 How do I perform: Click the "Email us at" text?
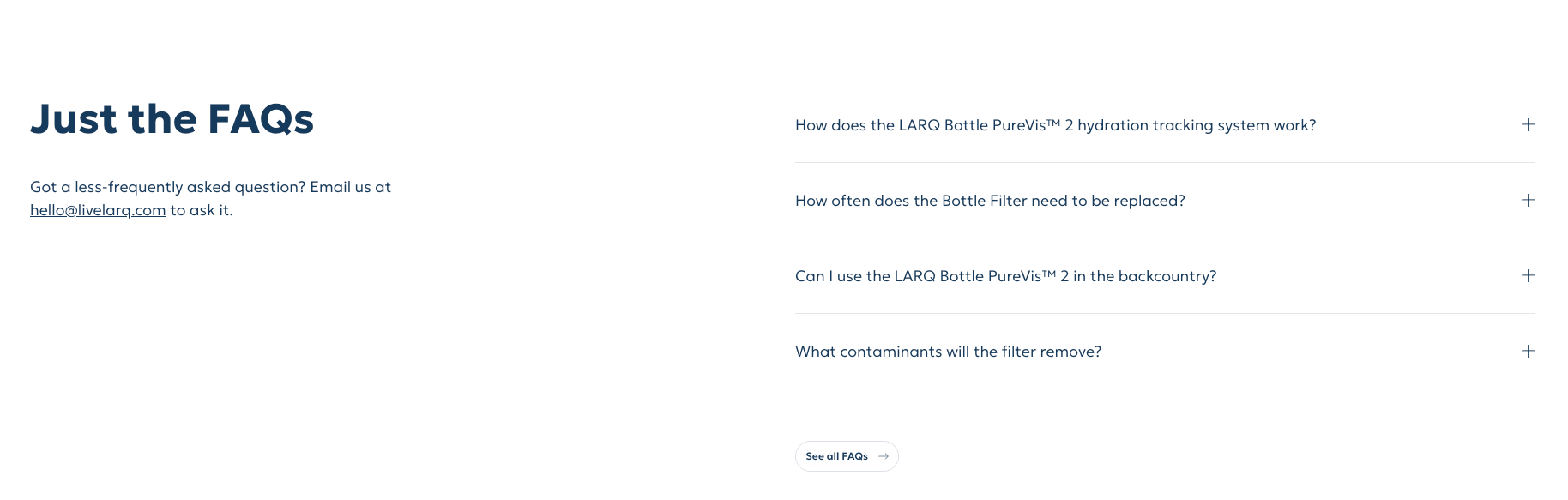click(350, 187)
